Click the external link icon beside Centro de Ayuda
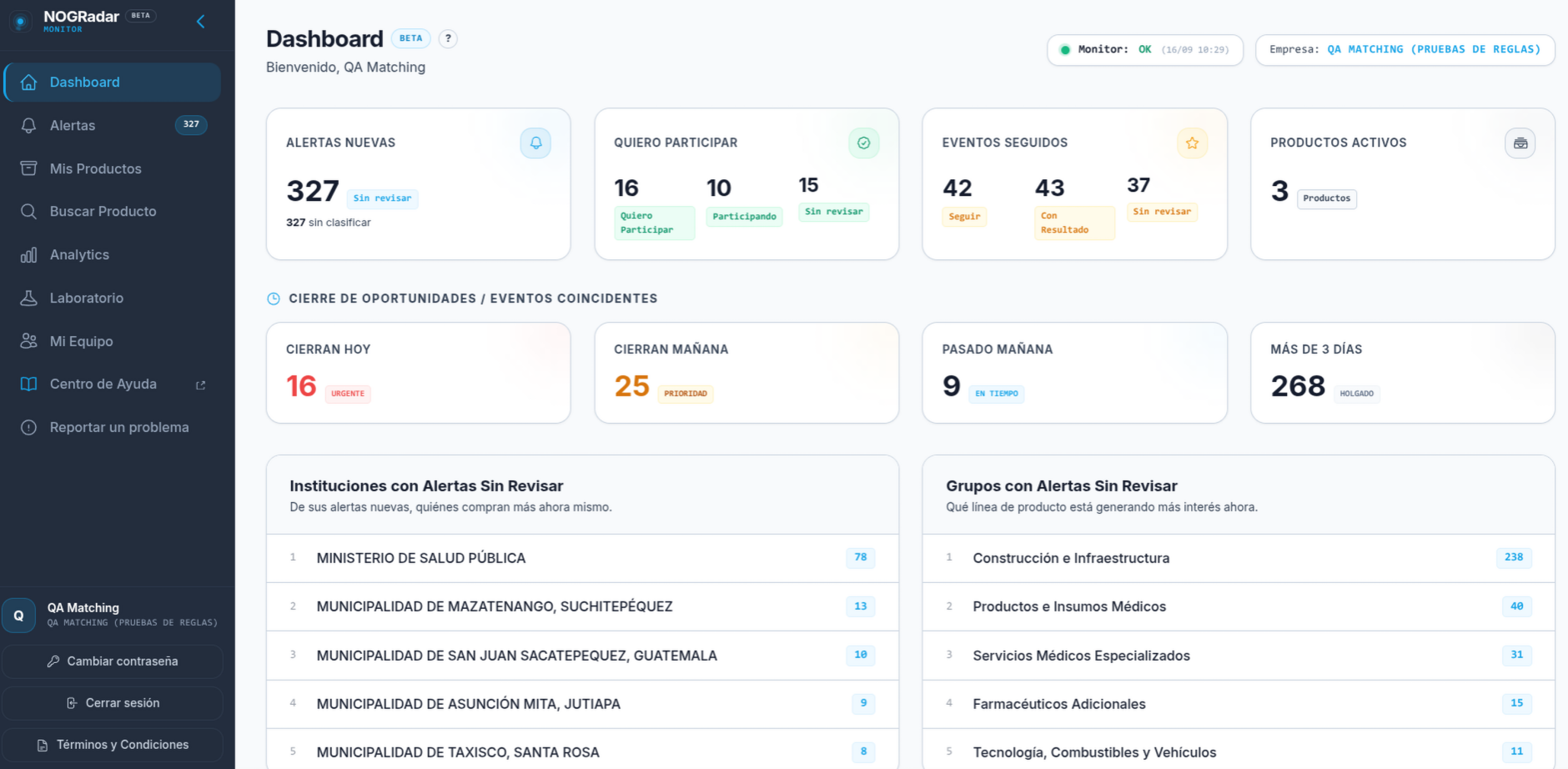 click(x=200, y=384)
